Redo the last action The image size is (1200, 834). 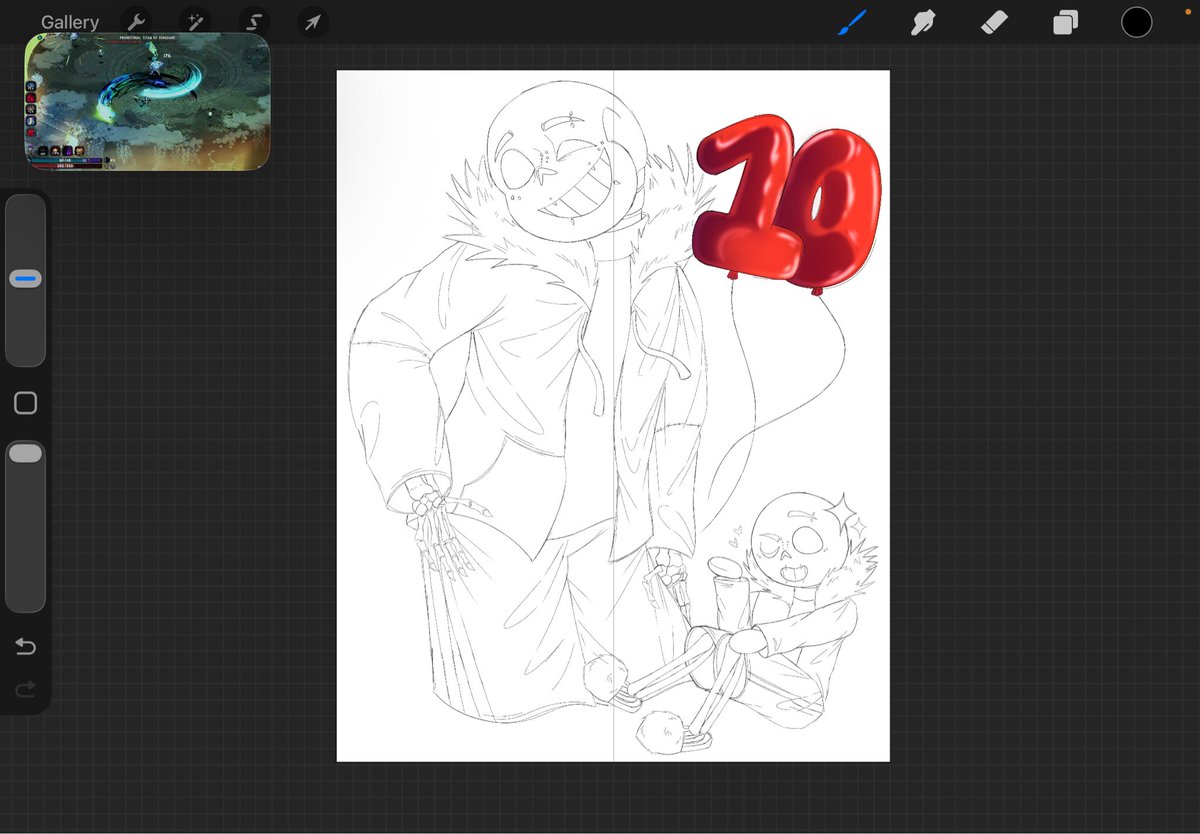pos(26,689)
